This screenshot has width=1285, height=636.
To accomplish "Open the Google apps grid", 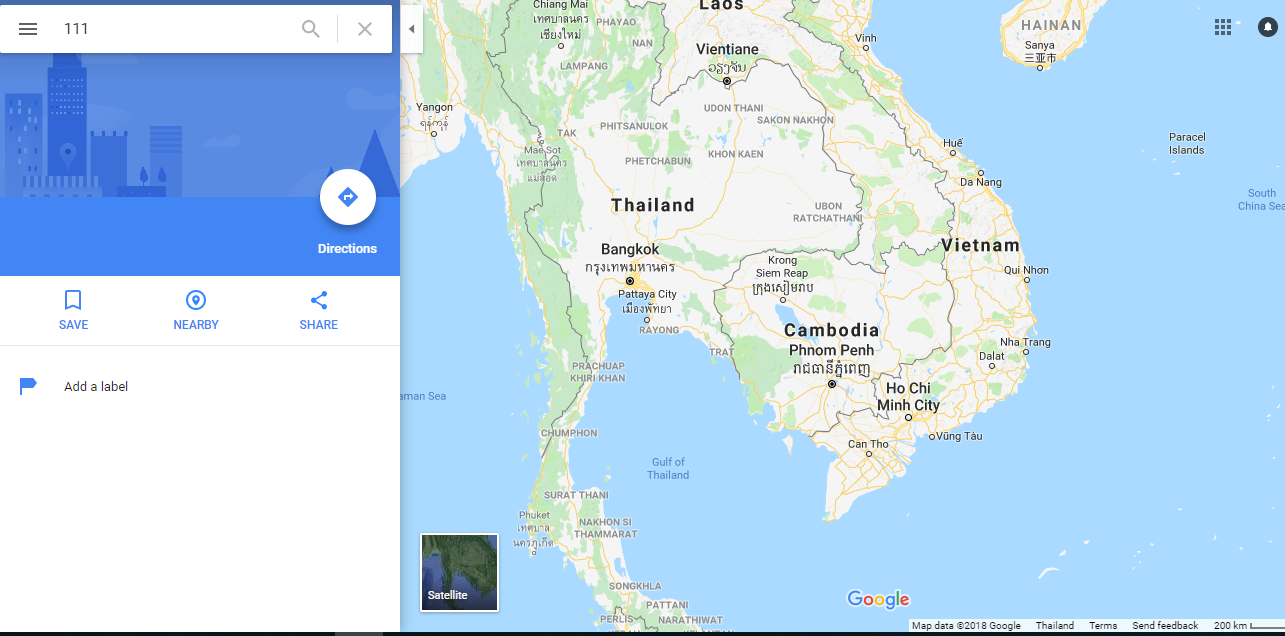I will (x=1223, y=27).
